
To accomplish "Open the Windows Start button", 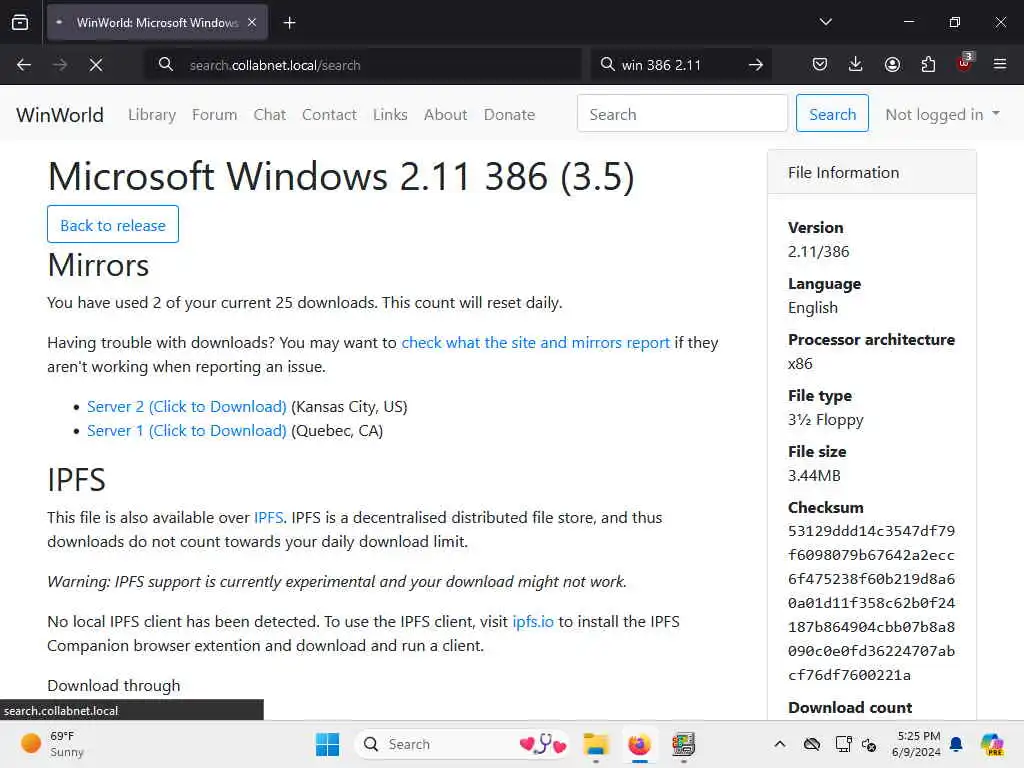I will point(327,744).
